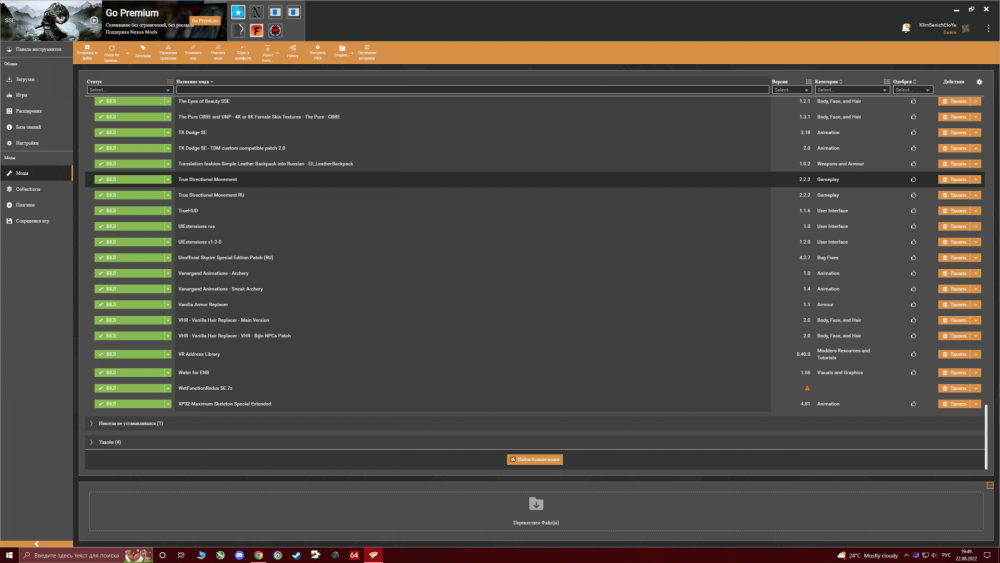Click the drop files zone
1000x563 pixels.
pyautogui.click(x=536, y=511)
